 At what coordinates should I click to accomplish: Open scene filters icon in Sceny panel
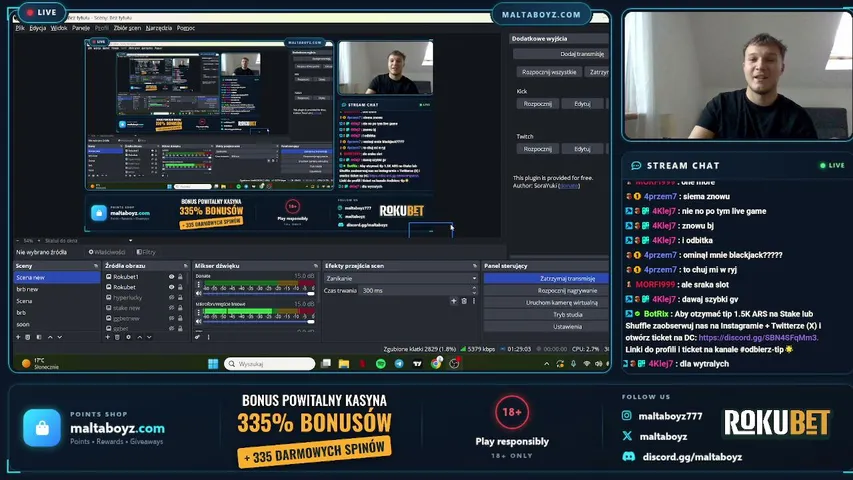pyautogui.click(x=39, y=337)
